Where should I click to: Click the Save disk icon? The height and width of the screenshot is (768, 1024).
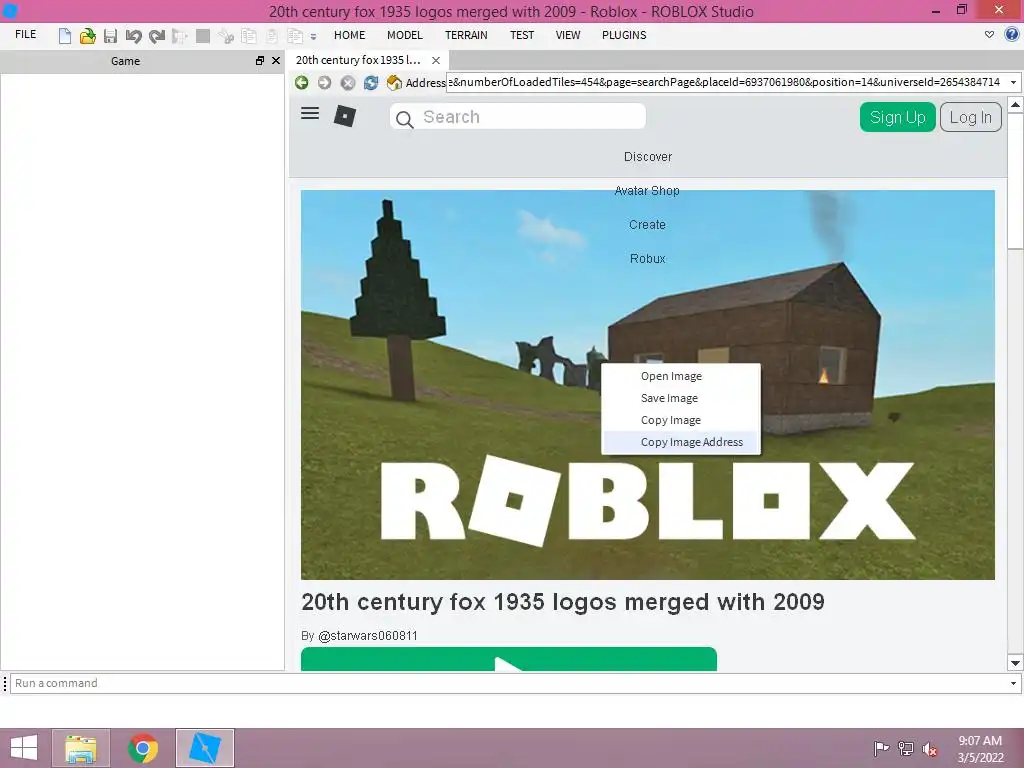110,36
